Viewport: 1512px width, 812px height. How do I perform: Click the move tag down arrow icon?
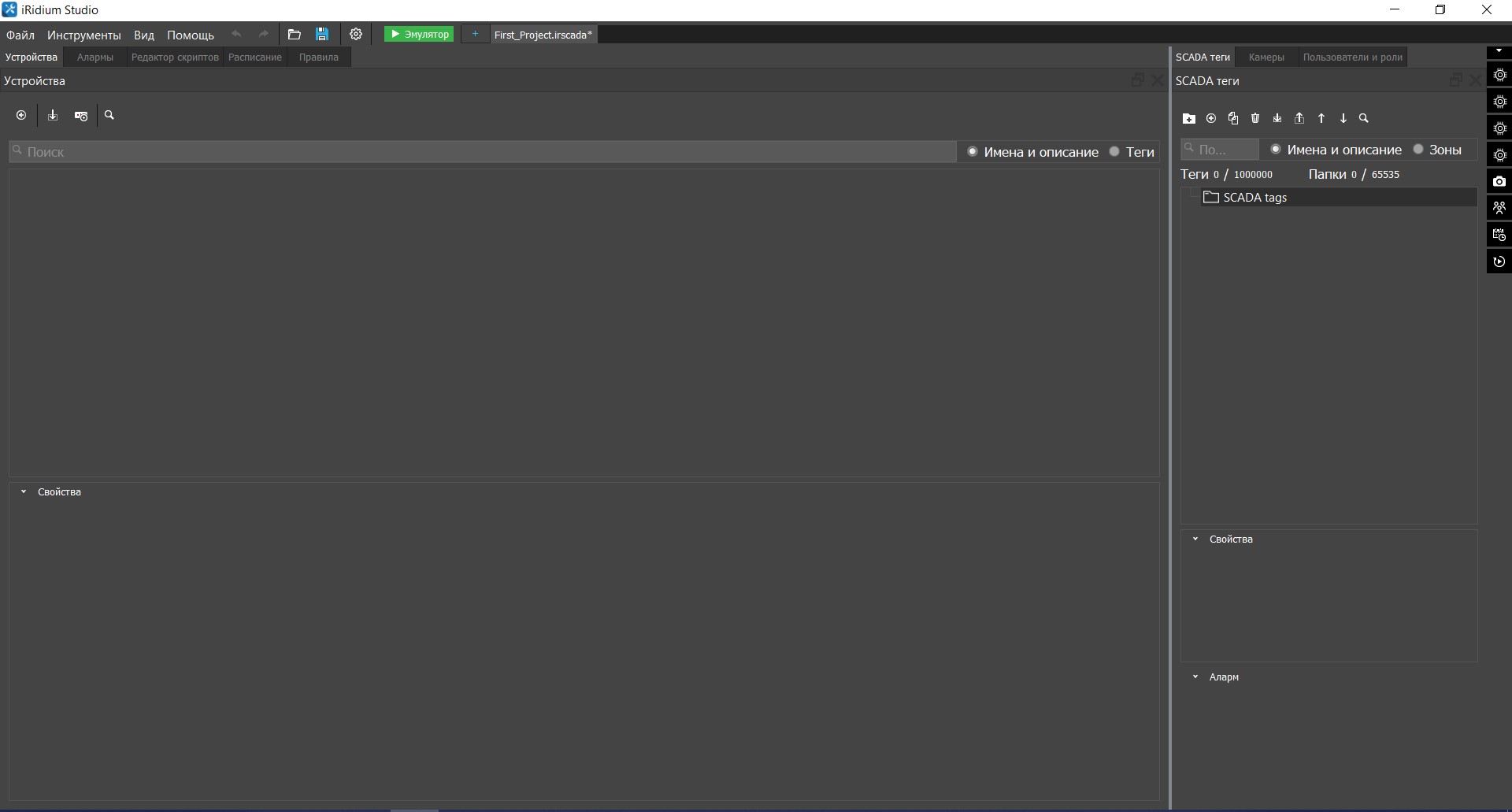coord(1343,119)
